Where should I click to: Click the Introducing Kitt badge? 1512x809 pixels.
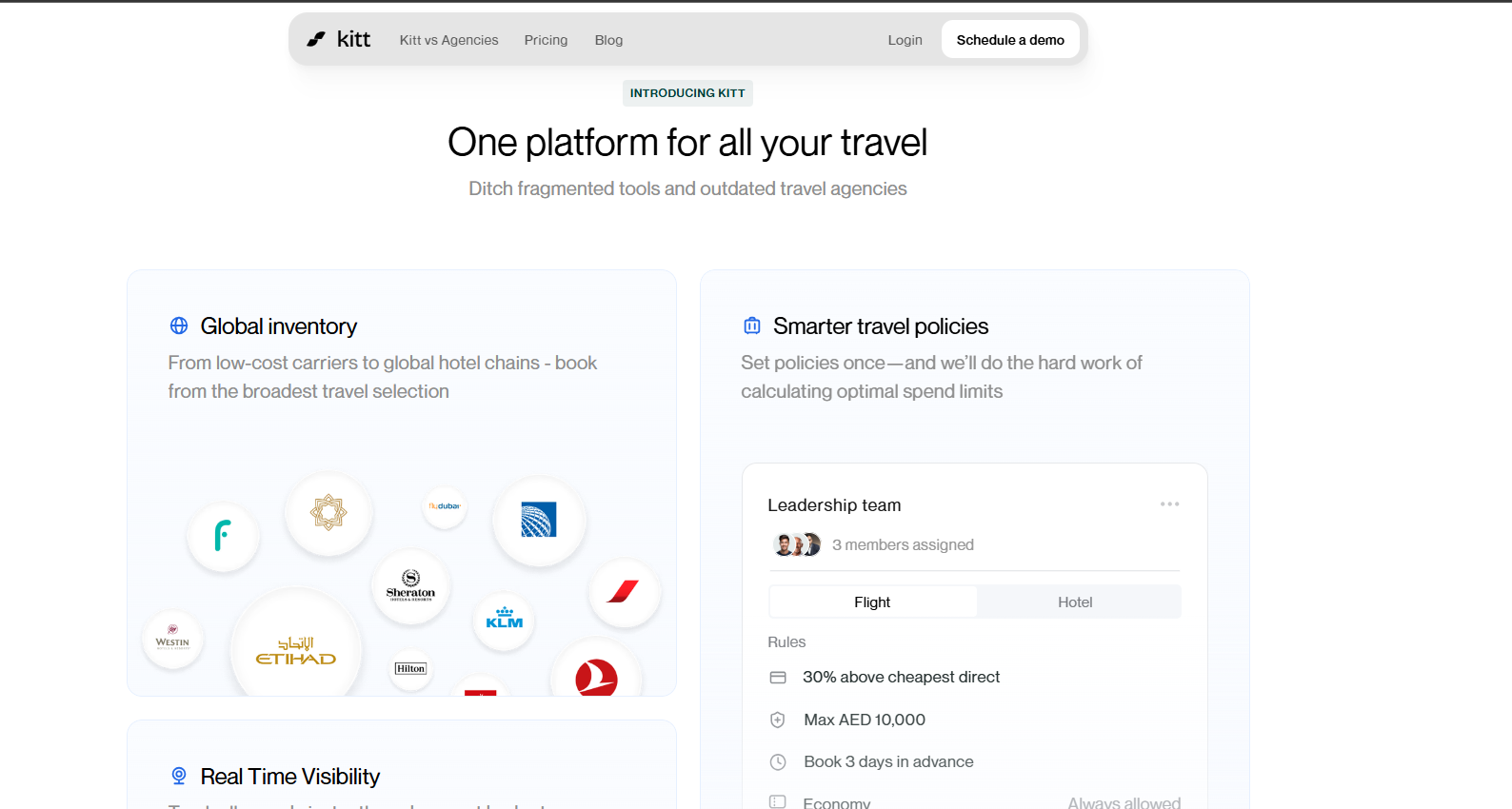coord(687,93)
